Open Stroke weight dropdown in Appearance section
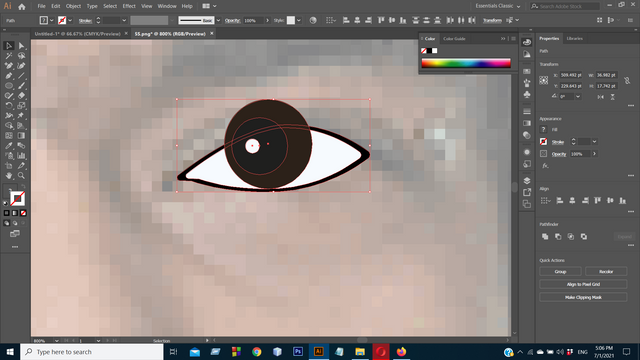The height and width of the screenshot is (360, 640). click(594, 142)
